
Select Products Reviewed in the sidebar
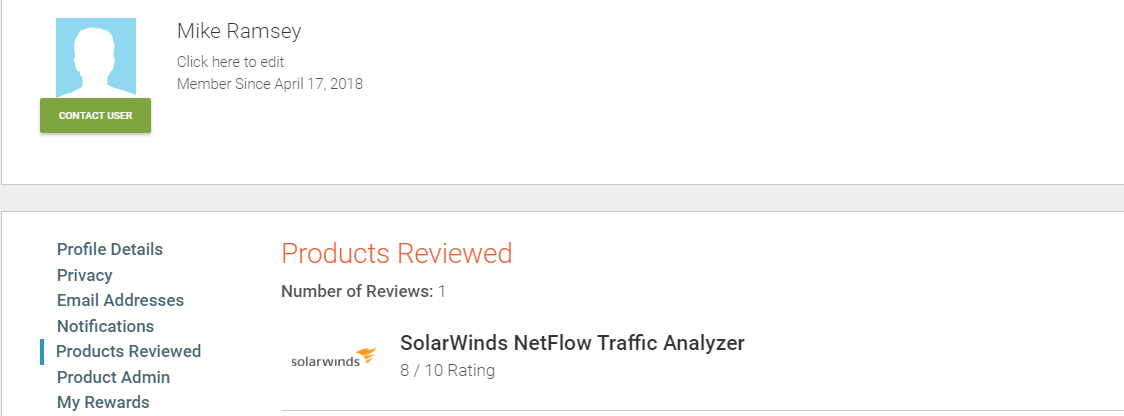pyautogui.click(x=128, y=351)
